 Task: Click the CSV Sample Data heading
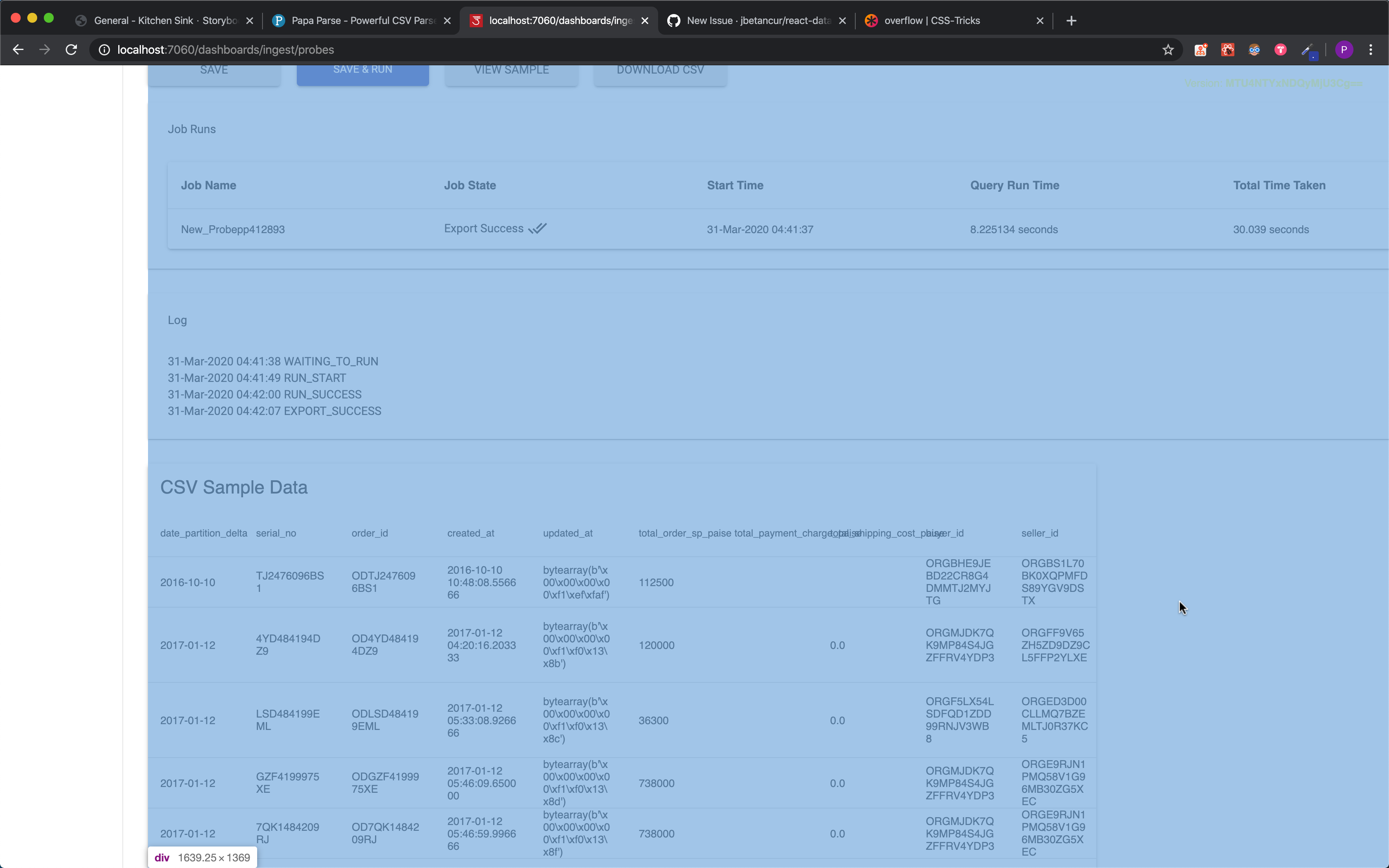coord(234,487)
